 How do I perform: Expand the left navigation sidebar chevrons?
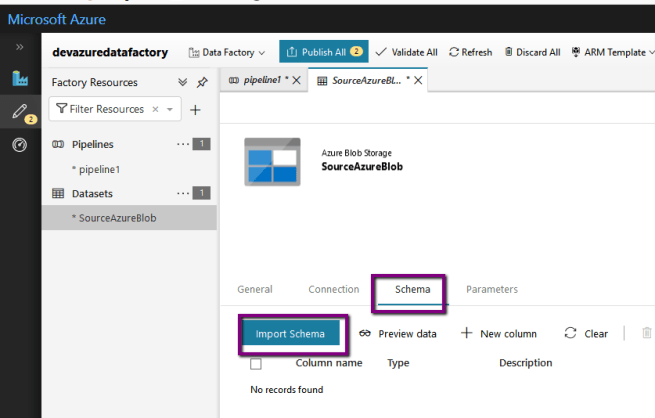[19, 47]
